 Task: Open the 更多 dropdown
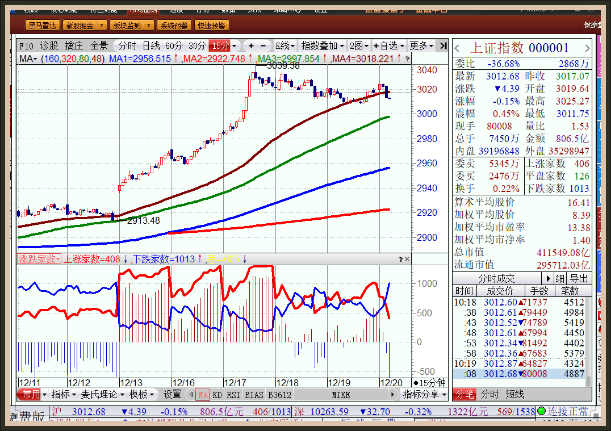click(x=421, y=46)
